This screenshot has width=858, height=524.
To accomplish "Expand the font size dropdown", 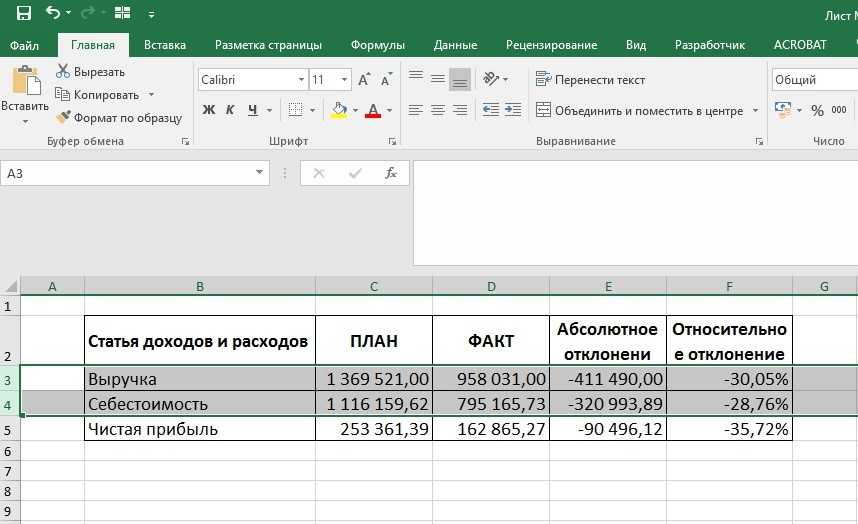I will coord(345,79).
